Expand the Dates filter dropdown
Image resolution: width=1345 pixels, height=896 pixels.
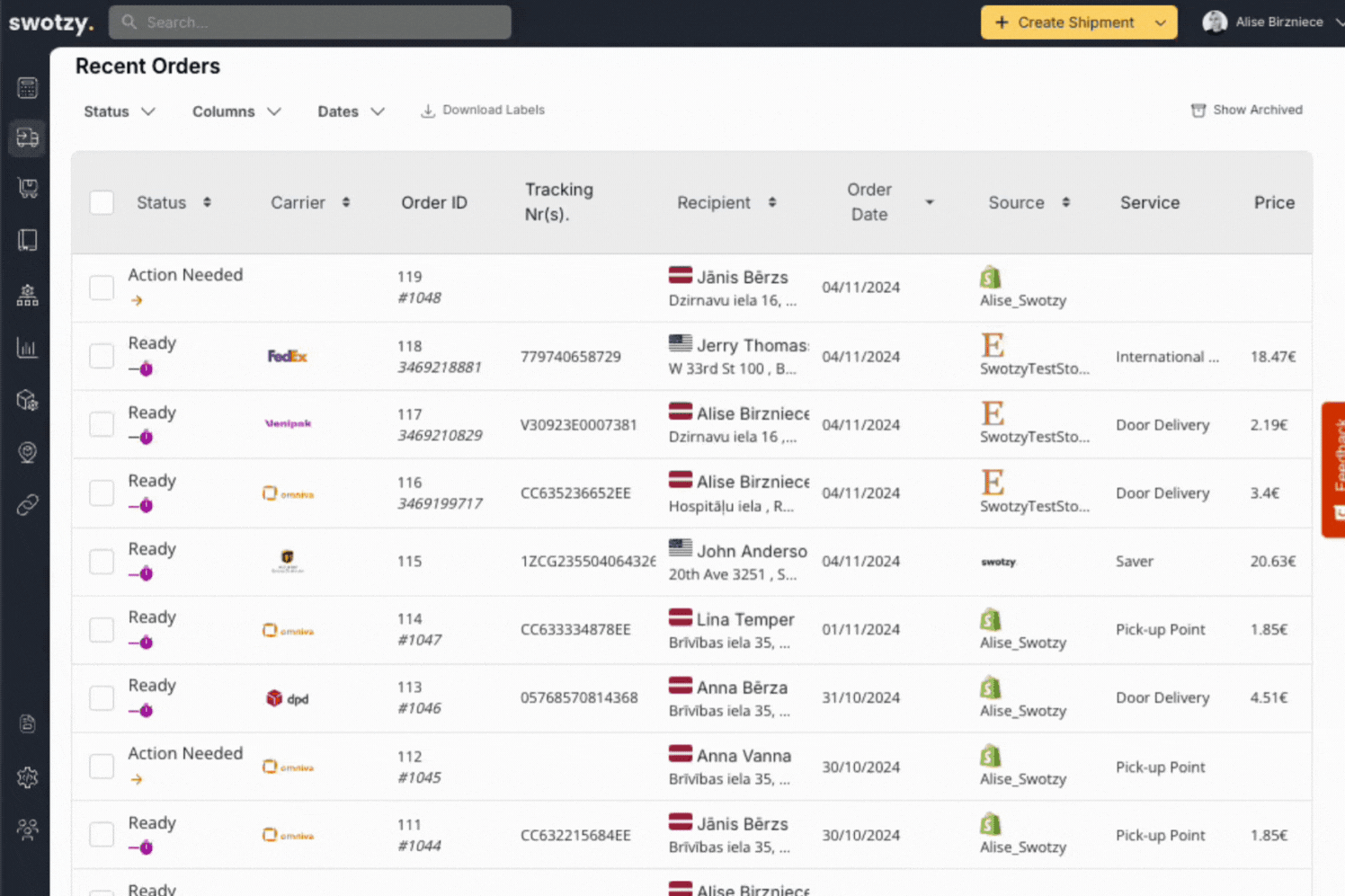tap(351, 111)
